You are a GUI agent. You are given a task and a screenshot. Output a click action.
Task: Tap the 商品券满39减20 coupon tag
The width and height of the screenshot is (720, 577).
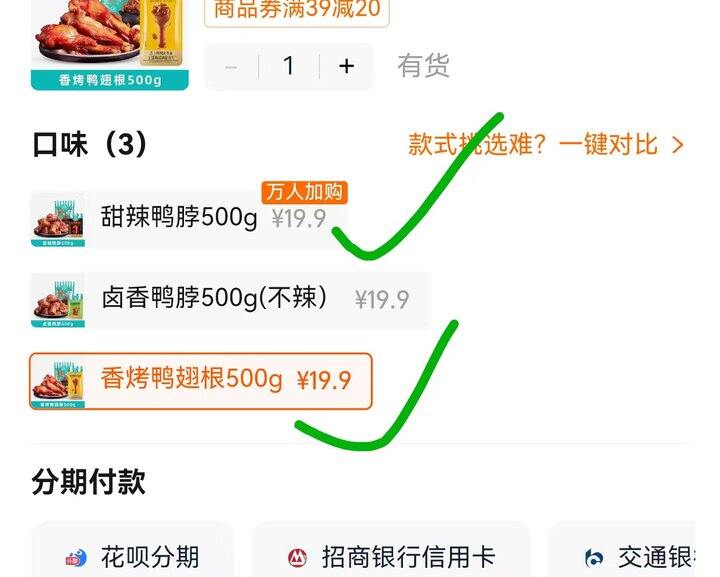[x=297, y=10]
